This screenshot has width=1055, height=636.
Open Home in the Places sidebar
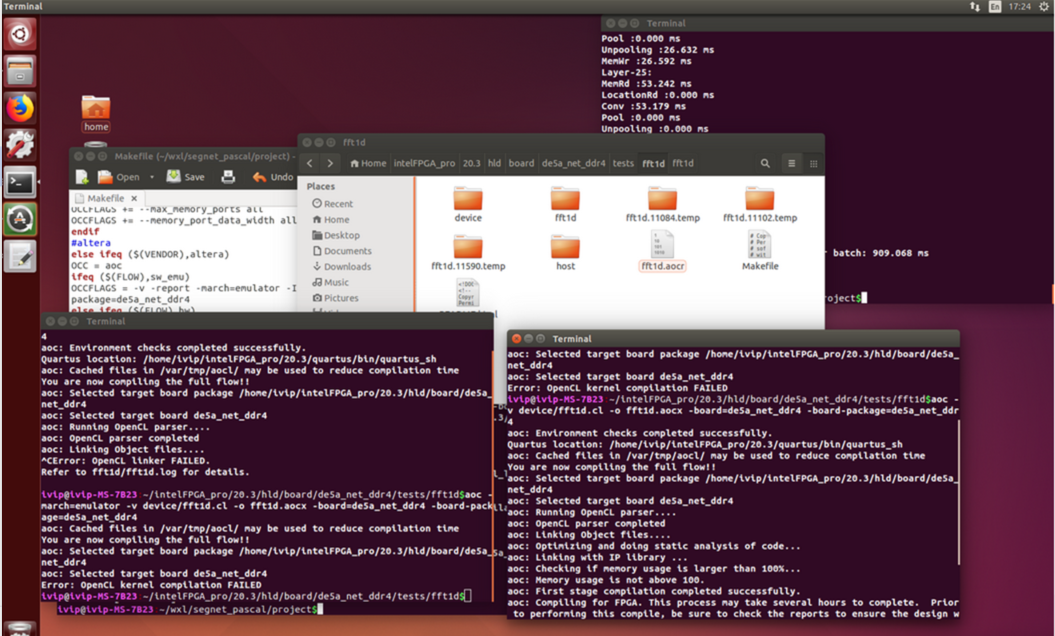(x=331, y=219)
